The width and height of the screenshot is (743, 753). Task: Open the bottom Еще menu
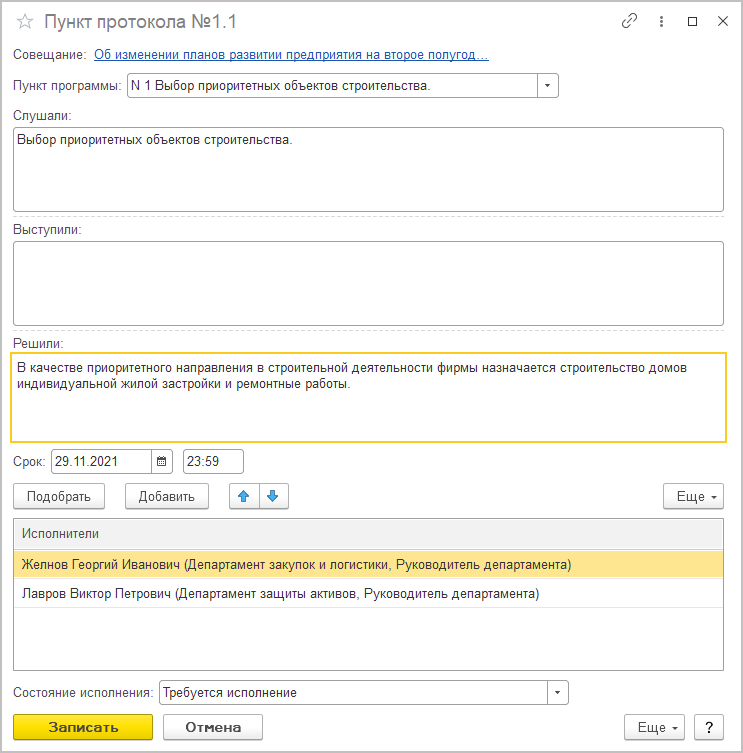[x=654, y=728]
